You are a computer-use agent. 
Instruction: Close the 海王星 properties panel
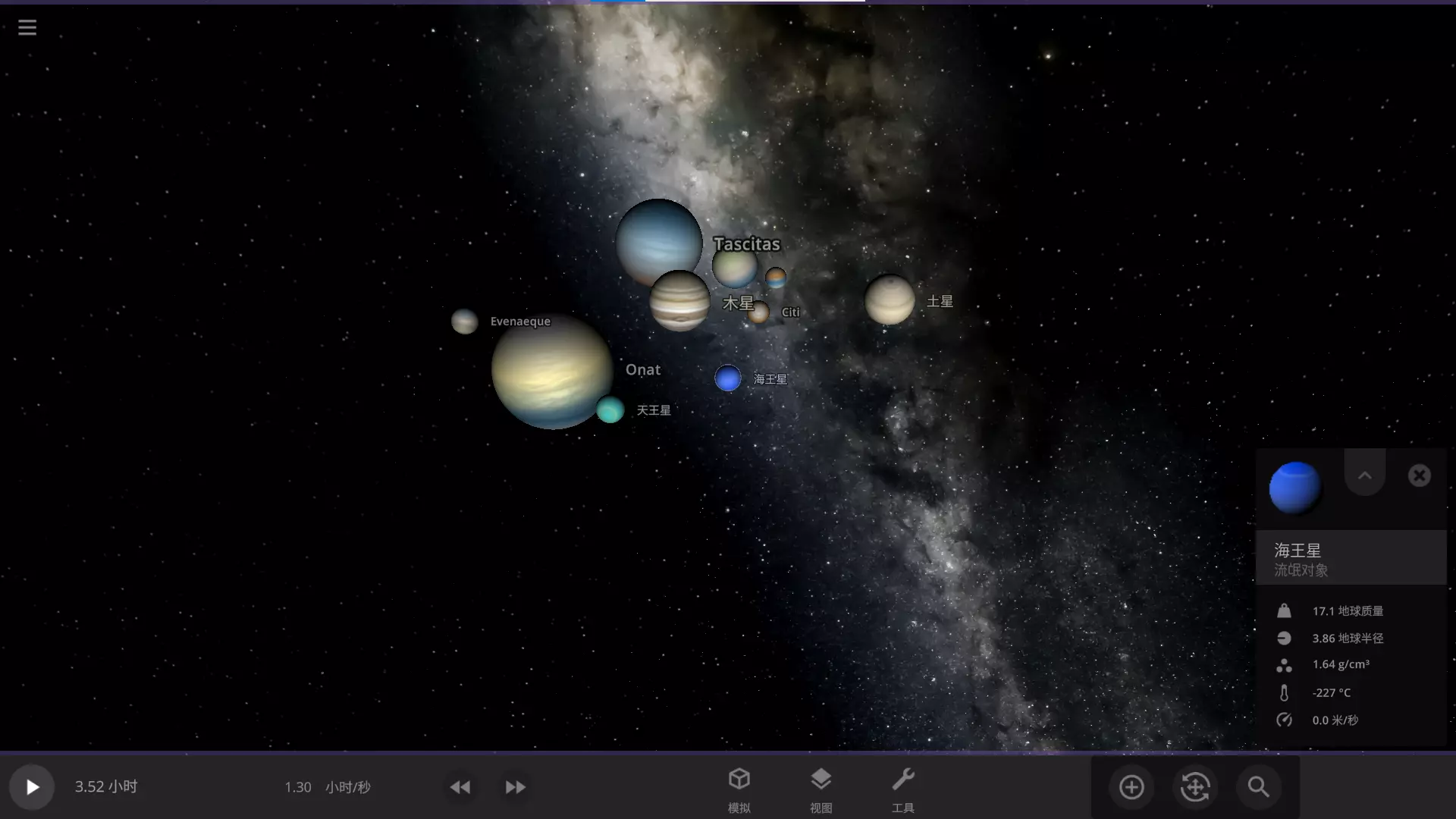coord(1419,475)
